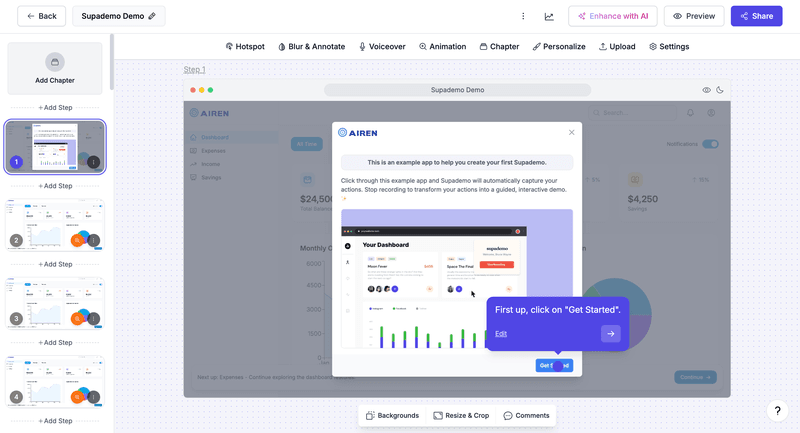Image resolution: width=800 pixels, height=433 pixels.
Task: Open the Animation zoom tool
Action: [x=442, y=46]
